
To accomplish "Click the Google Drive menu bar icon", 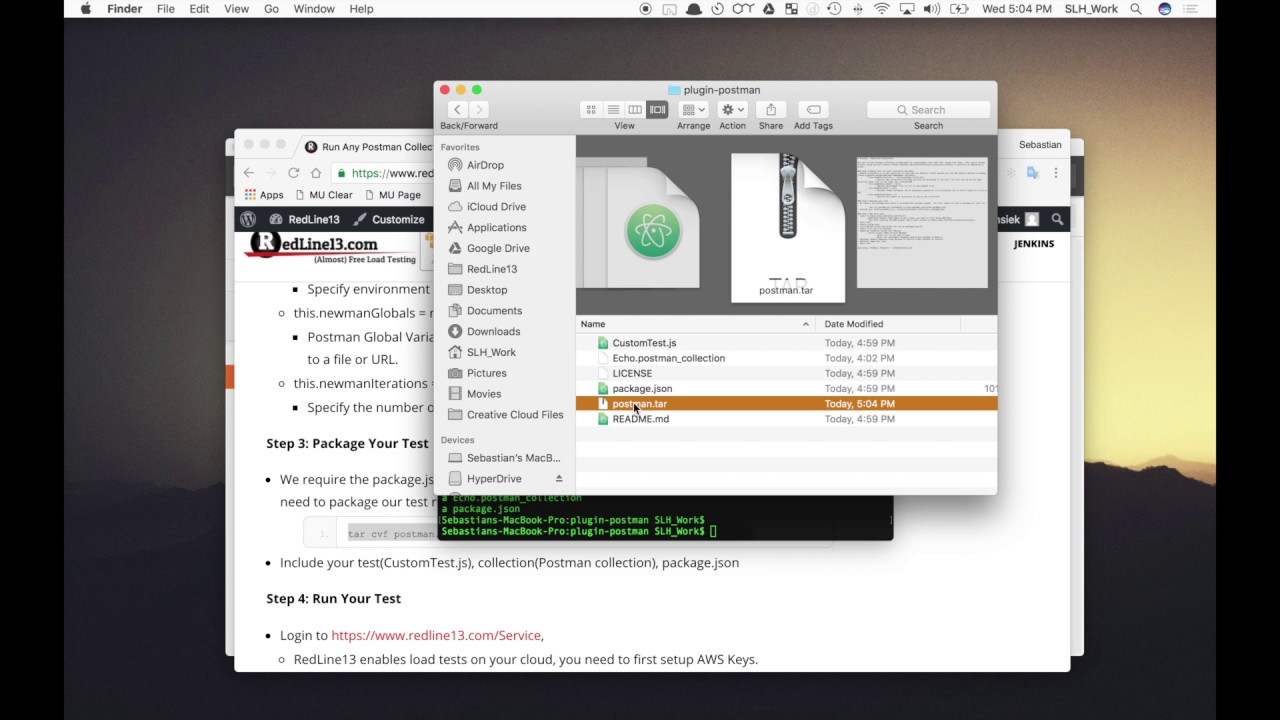I will (x=768, y=9).
